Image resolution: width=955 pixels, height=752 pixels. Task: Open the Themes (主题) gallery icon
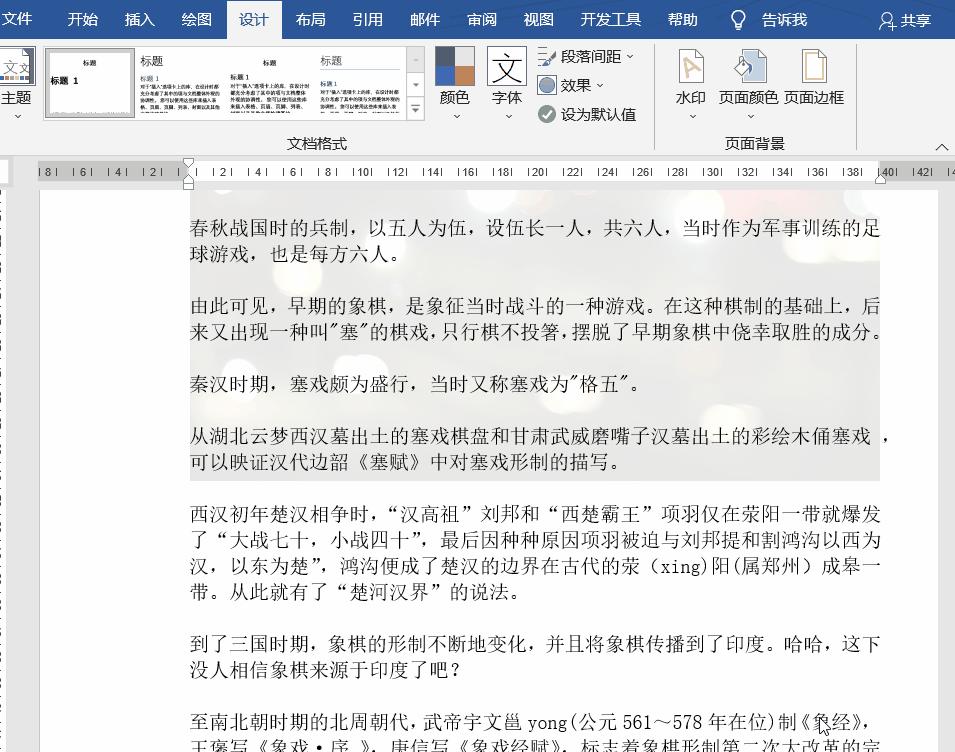17,70
